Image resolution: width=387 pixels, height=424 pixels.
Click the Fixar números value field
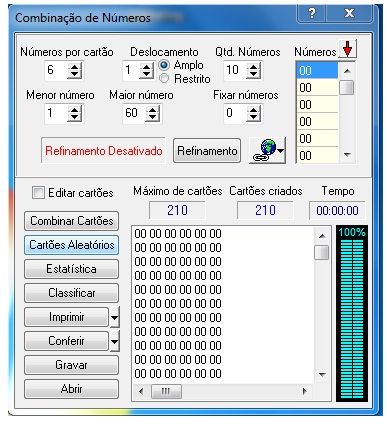click(236, 114)
